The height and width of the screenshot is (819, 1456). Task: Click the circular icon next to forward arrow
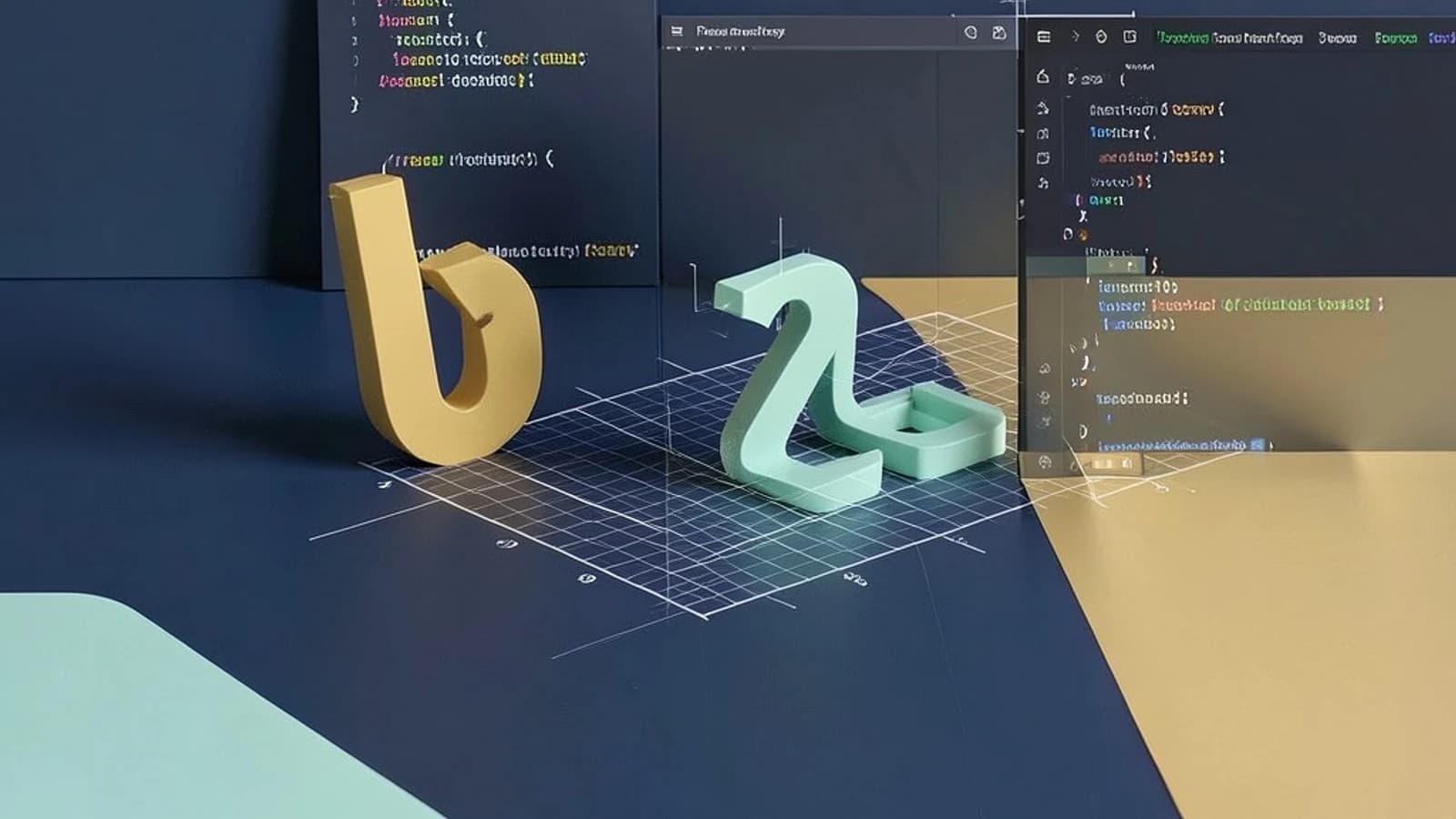pos(1101,36)
